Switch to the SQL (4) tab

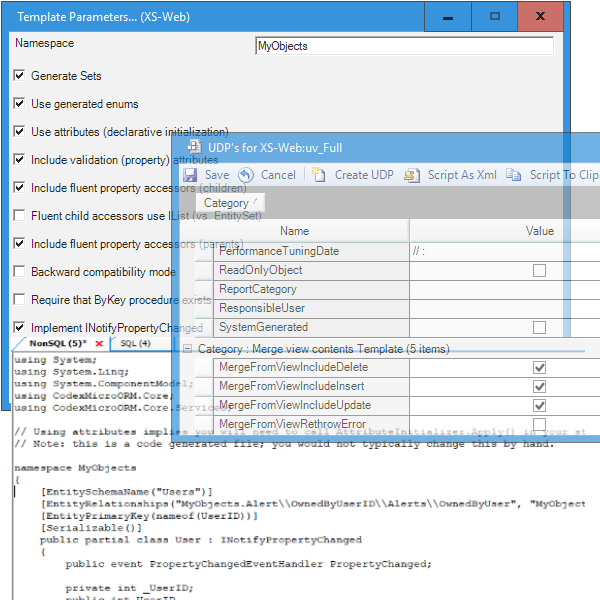[x=135, y=344]
